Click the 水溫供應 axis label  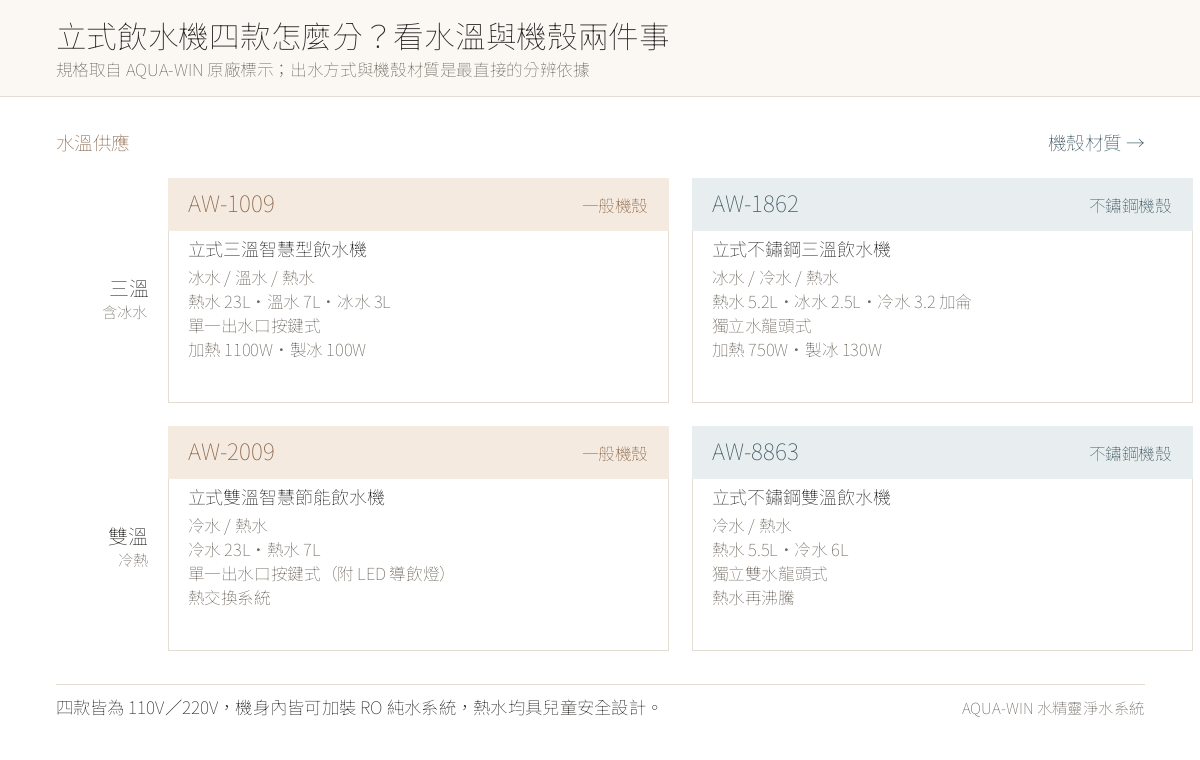(x=93, y=143)
